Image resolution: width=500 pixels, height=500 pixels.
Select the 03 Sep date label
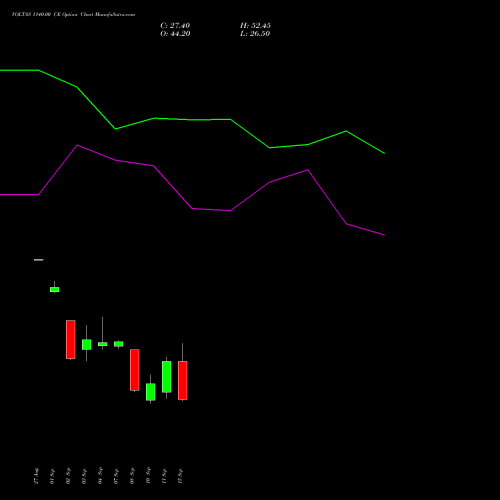click(x=84, y=476)
